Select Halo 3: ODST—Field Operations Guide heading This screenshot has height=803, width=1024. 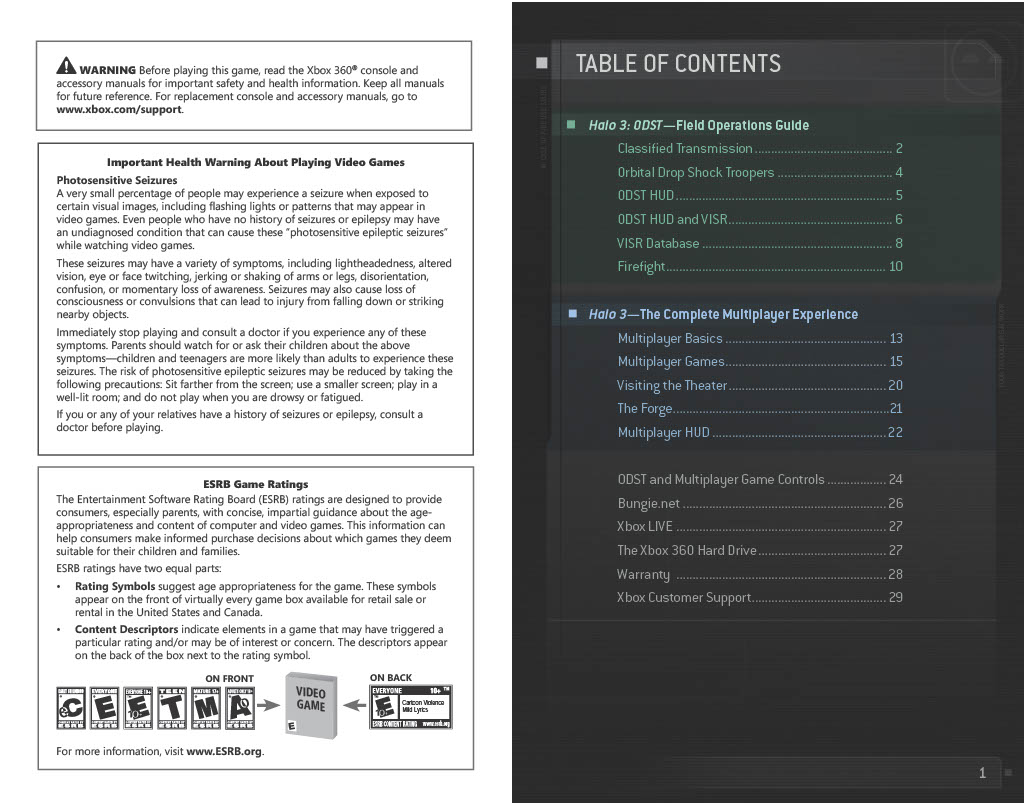click(x=699, y=125)
